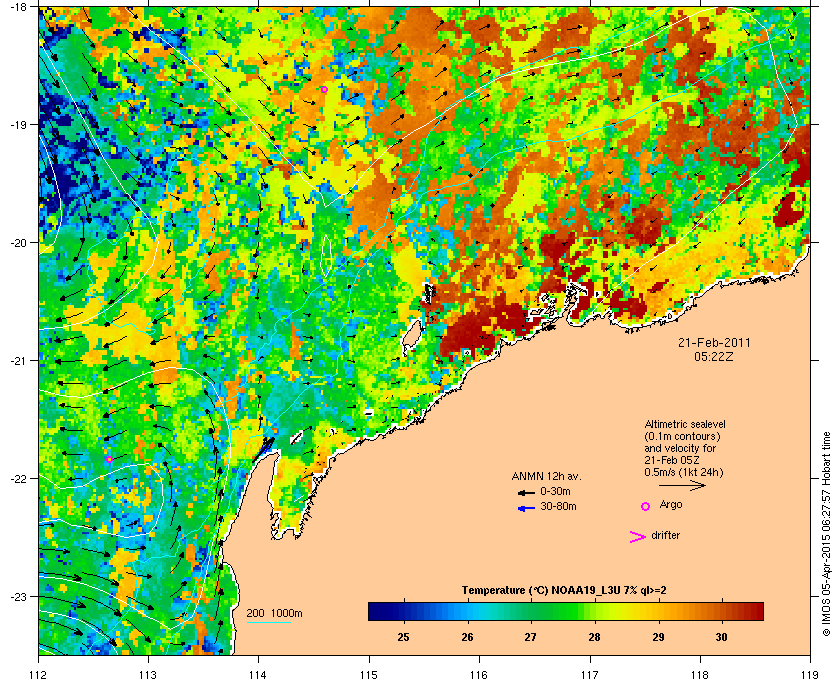Click the date text 21-Feb-2011

[x=714, y=342]
